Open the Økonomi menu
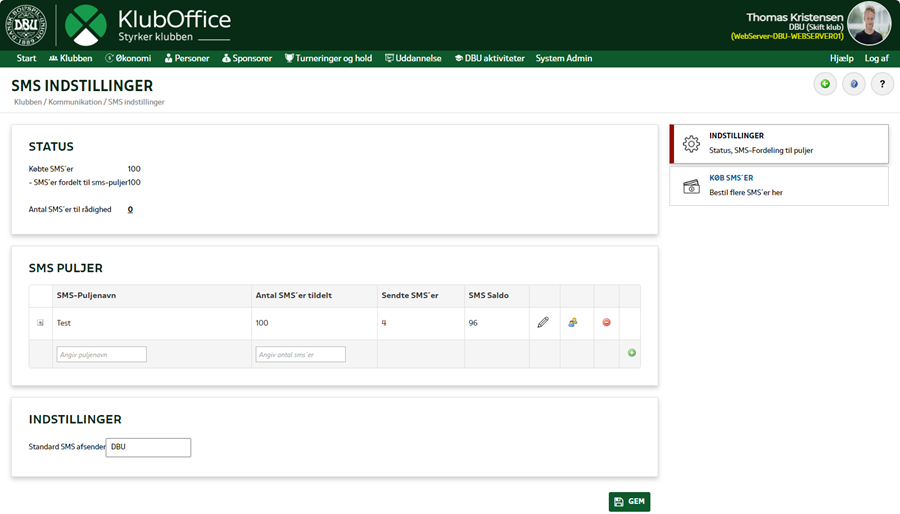 [x=128, y=58]
